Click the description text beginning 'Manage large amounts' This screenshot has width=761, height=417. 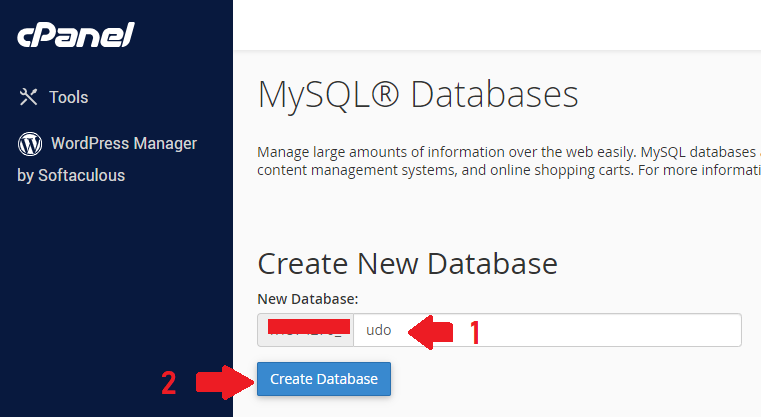[x=509, y=161]
